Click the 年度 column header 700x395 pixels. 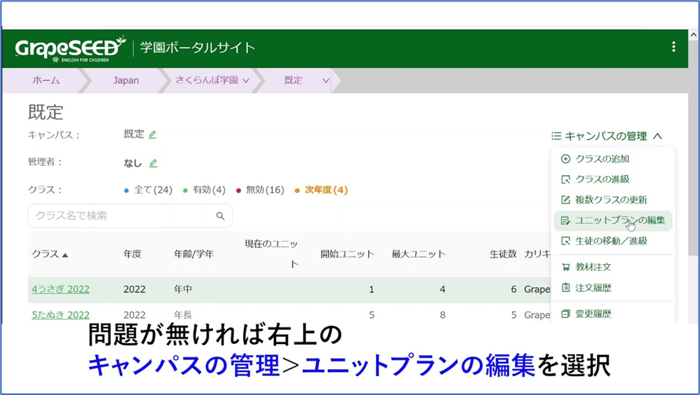pyautogui.click(x=133, y=254)
